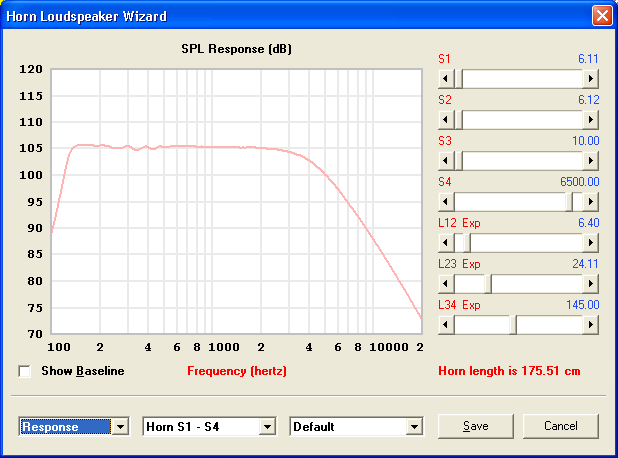Click the S4 slider thumb
The height and width of the screenshot is (458, 618).
point(570,202)
